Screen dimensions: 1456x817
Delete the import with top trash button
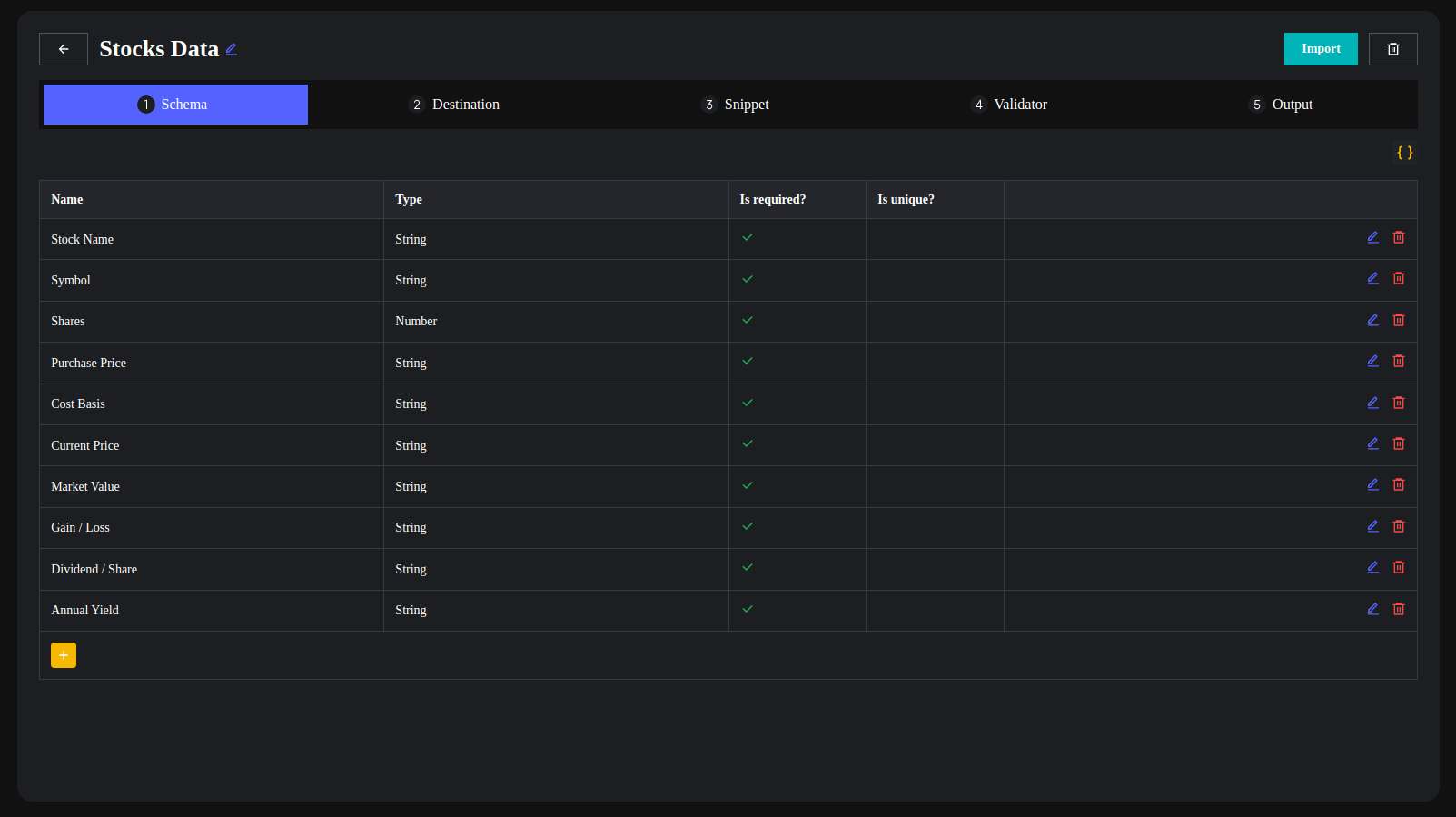(x=1393, y=49)
